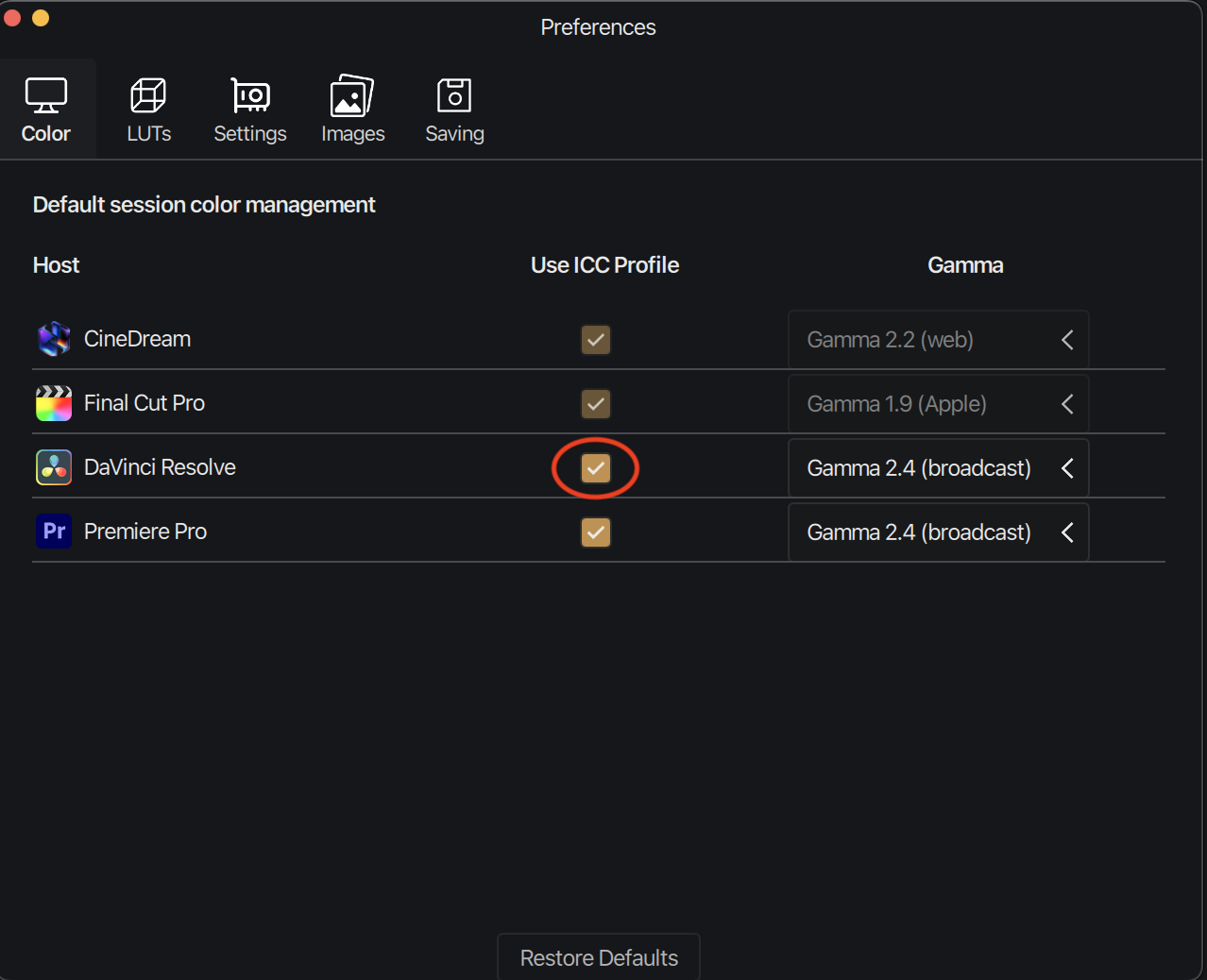Image resolution: width=1207 pixels, height=980 pixels.
Task: Disable ICC Profile for Premiere Pro
Action: [596, 532]
